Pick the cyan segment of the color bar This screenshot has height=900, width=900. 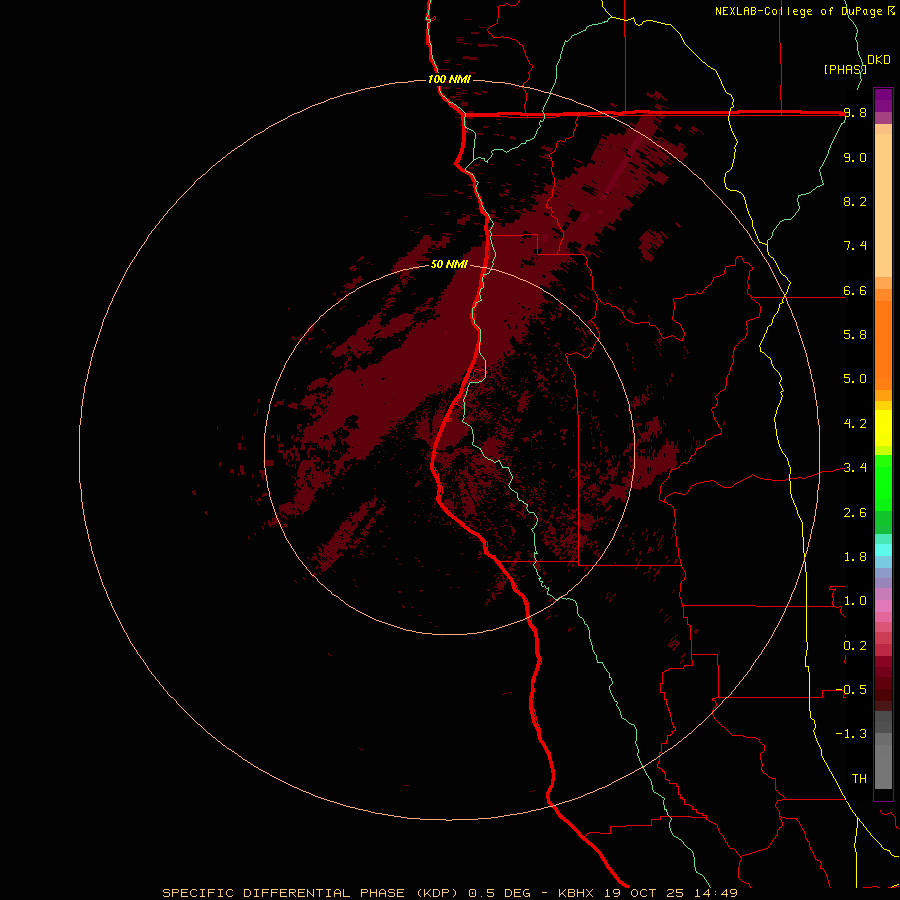883,550
